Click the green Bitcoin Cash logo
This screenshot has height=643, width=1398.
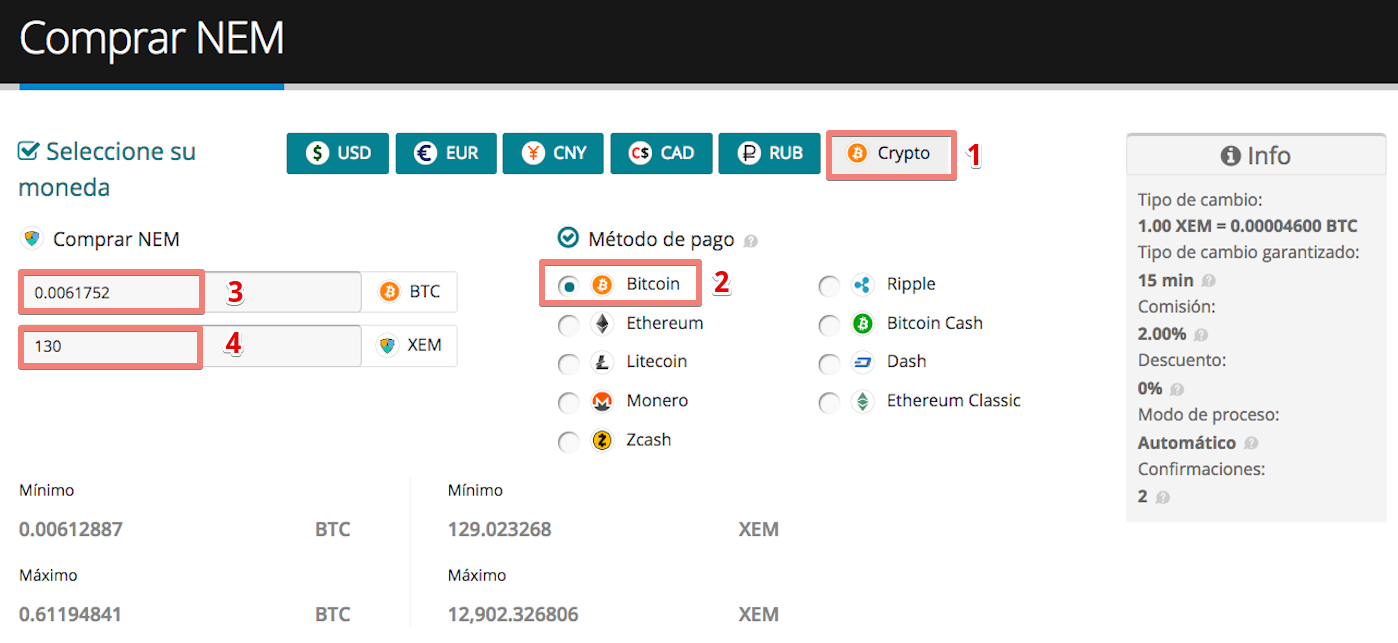[862, 324]
